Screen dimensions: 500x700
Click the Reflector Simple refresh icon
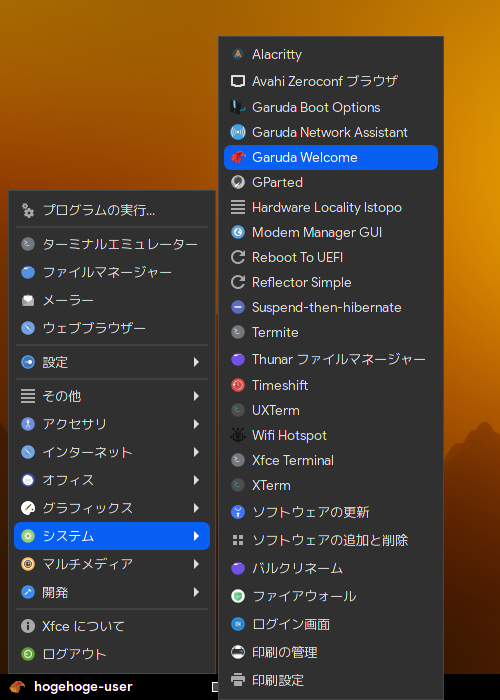point(238,282)
